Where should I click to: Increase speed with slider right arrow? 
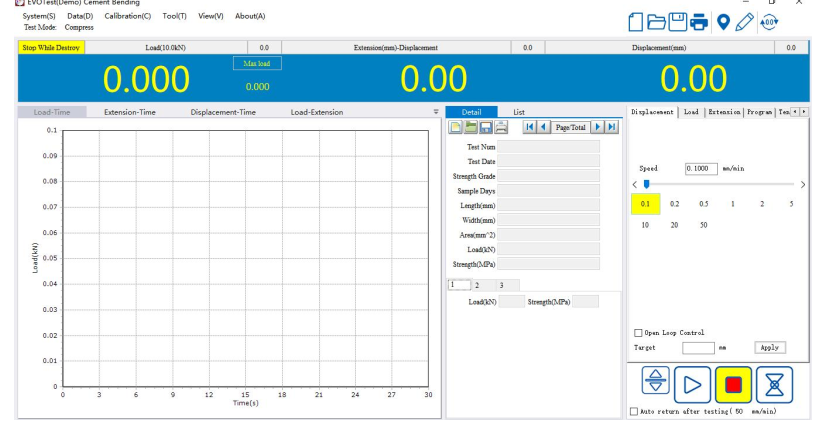pyautogui.click(x=803, y=185)
